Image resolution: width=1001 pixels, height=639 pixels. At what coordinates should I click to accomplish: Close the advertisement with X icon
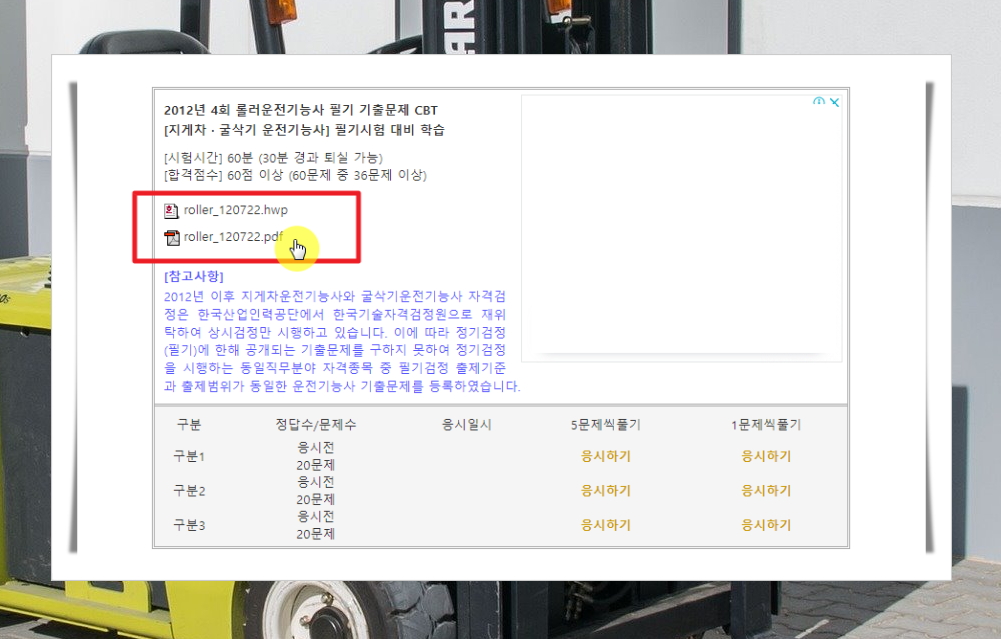(834, 102)
